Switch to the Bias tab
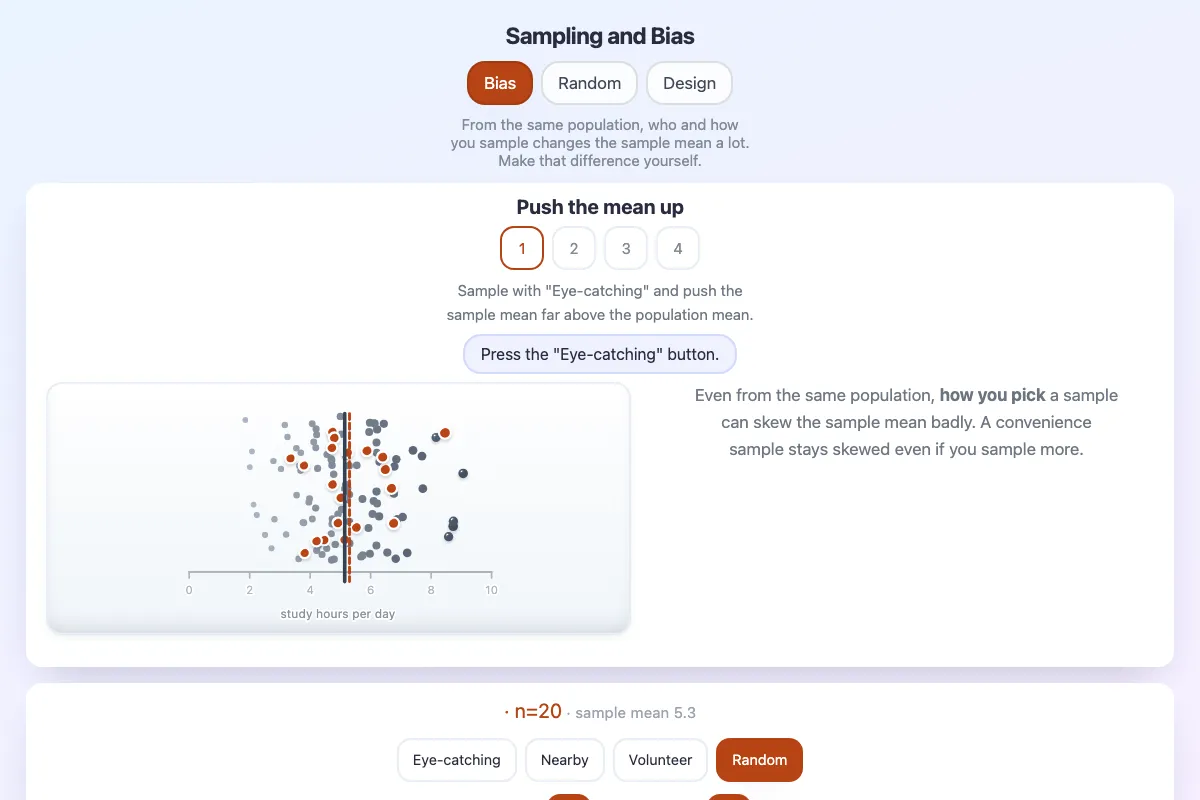Image resolution: width=1200 pixels, height=800 pixels. click(x=500, y=83)
